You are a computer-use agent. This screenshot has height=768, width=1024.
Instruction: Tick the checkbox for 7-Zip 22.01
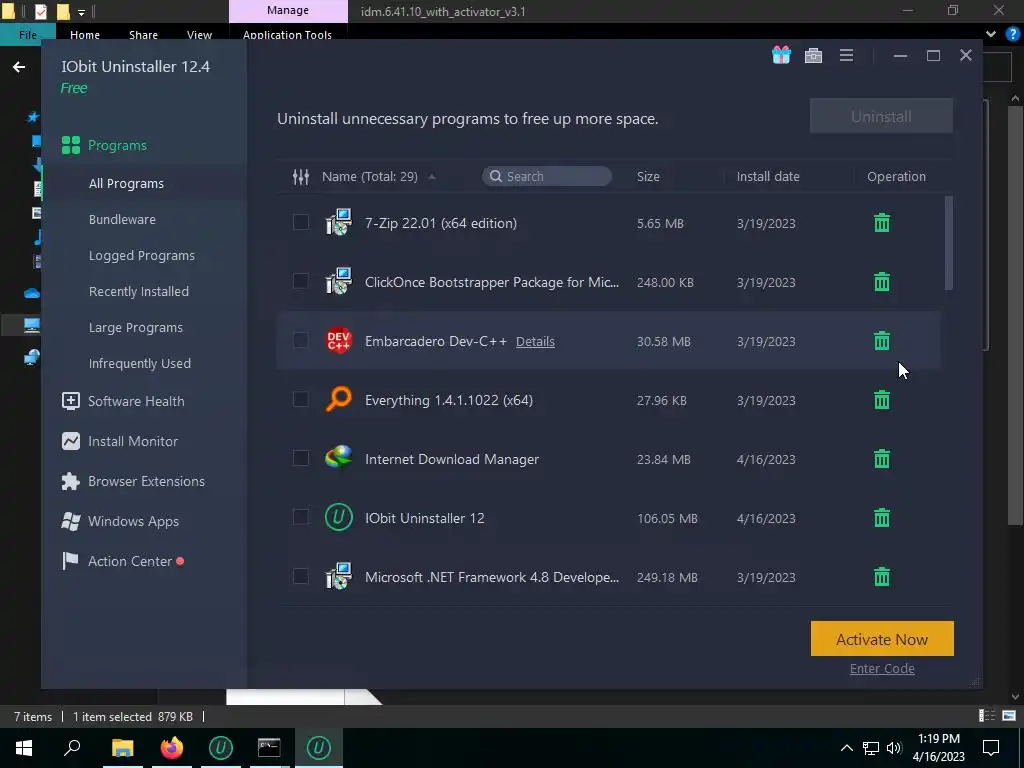point(300,222)
